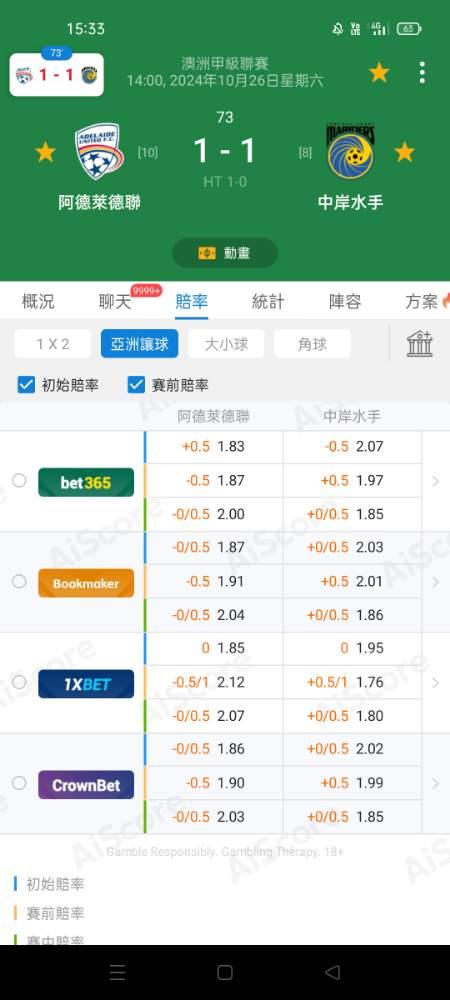Switch to the 統計 tab
Viewport: 450px width, 1000px height.
pos(268,302)
